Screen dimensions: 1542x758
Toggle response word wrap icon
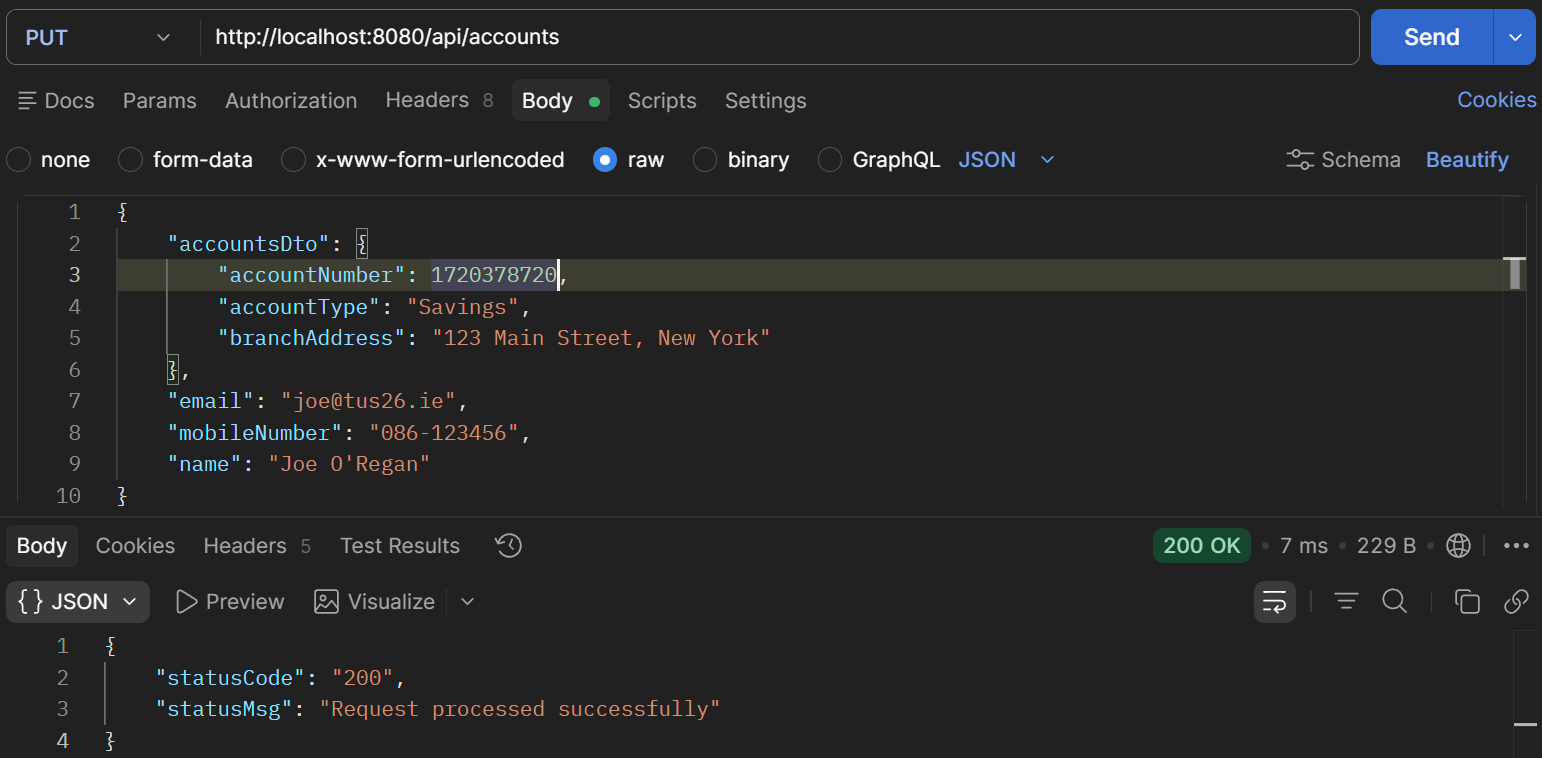[1275, 602]
